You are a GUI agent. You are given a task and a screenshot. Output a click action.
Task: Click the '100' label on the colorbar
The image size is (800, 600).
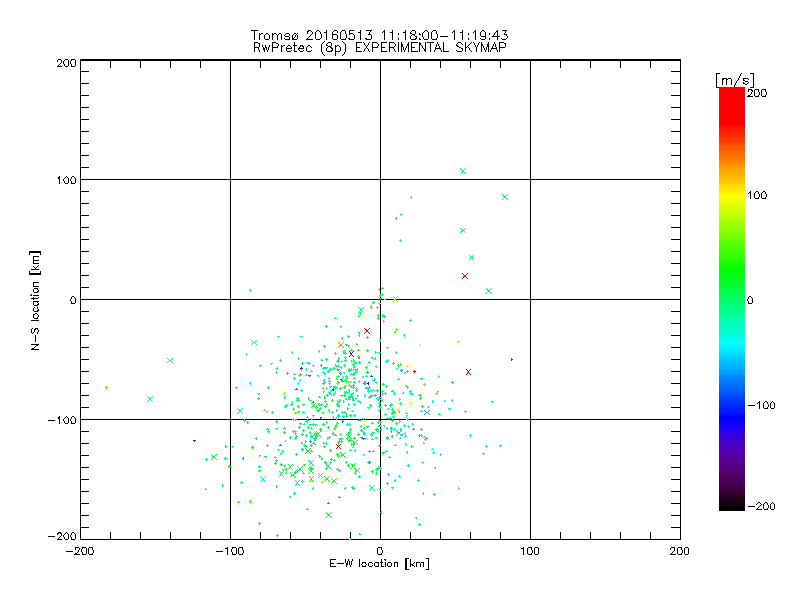(757, 195)
